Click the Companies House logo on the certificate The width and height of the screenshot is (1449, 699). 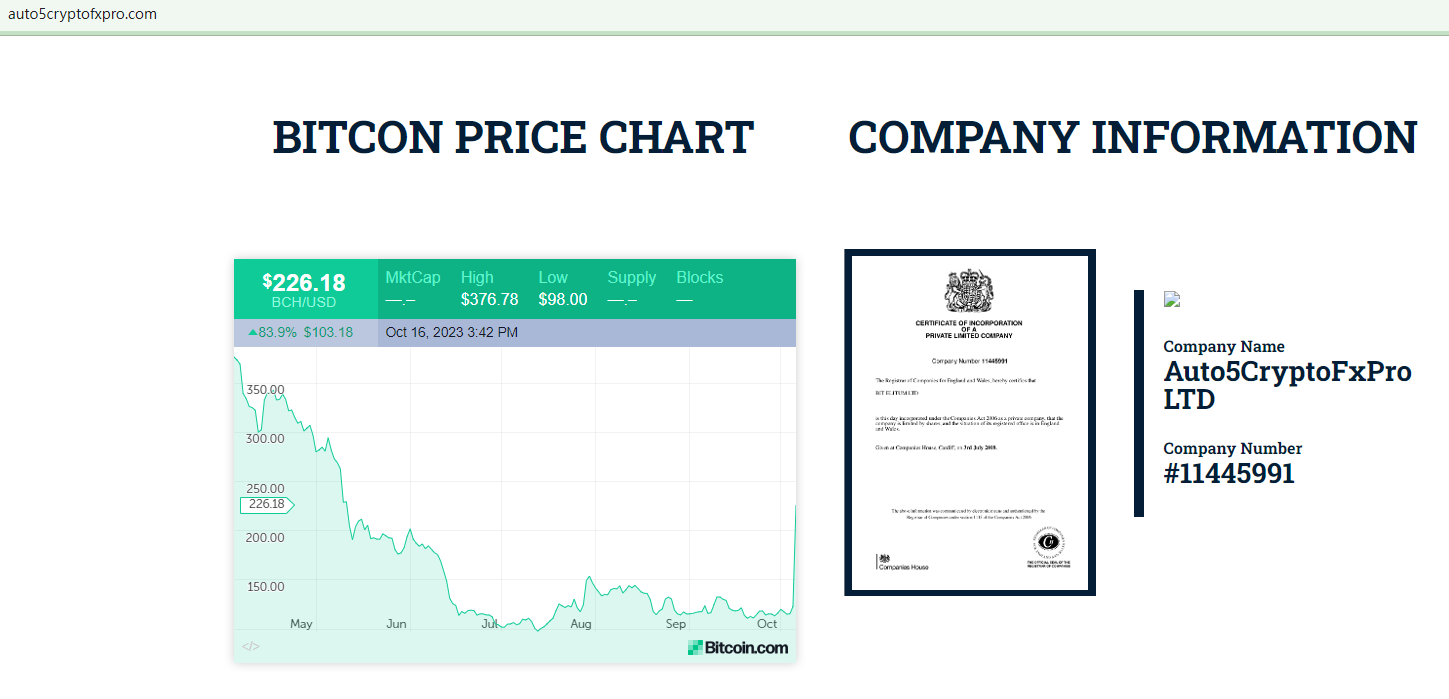pos(902,562)
